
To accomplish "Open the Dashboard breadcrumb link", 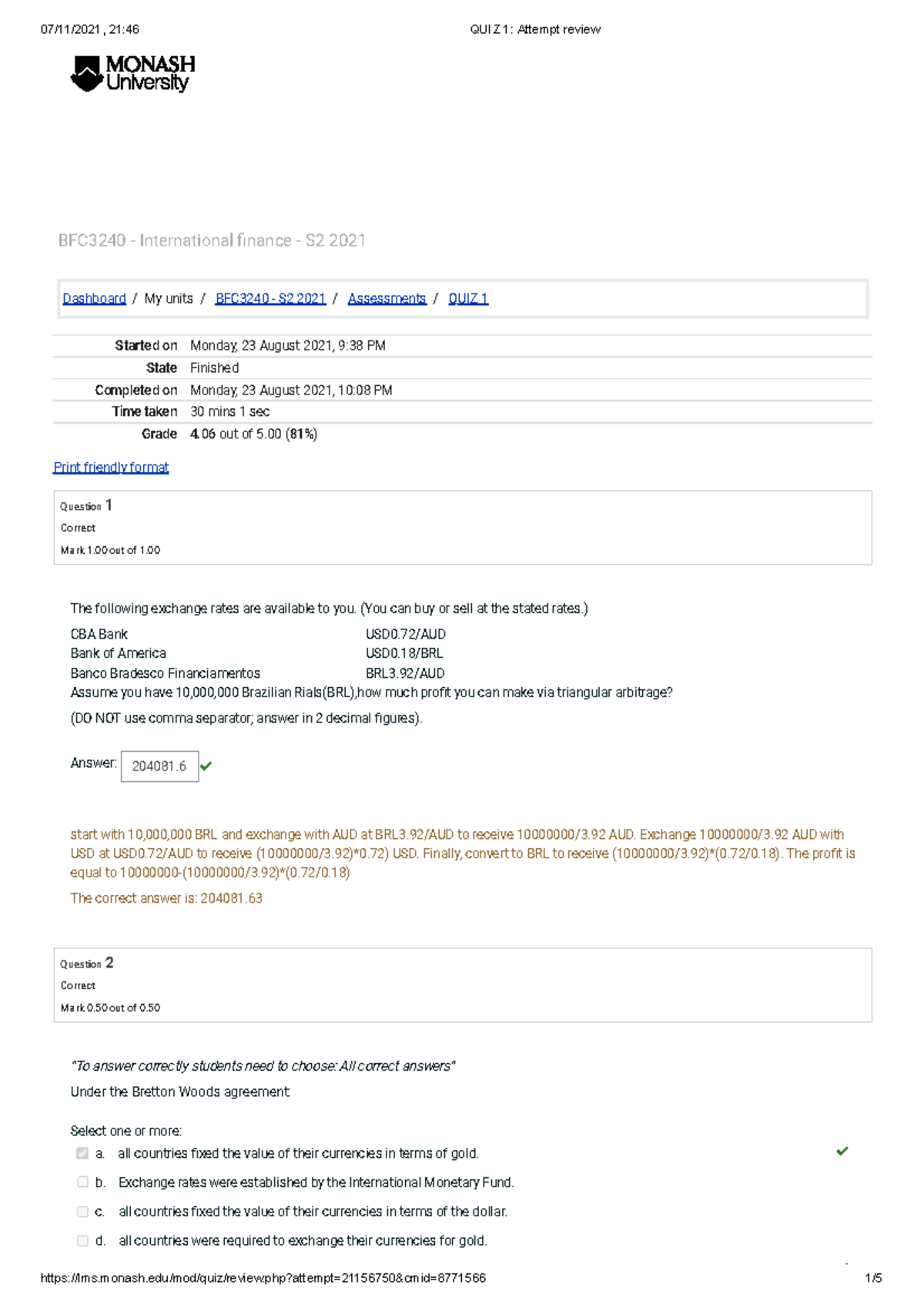I will [x=94, y=298].
